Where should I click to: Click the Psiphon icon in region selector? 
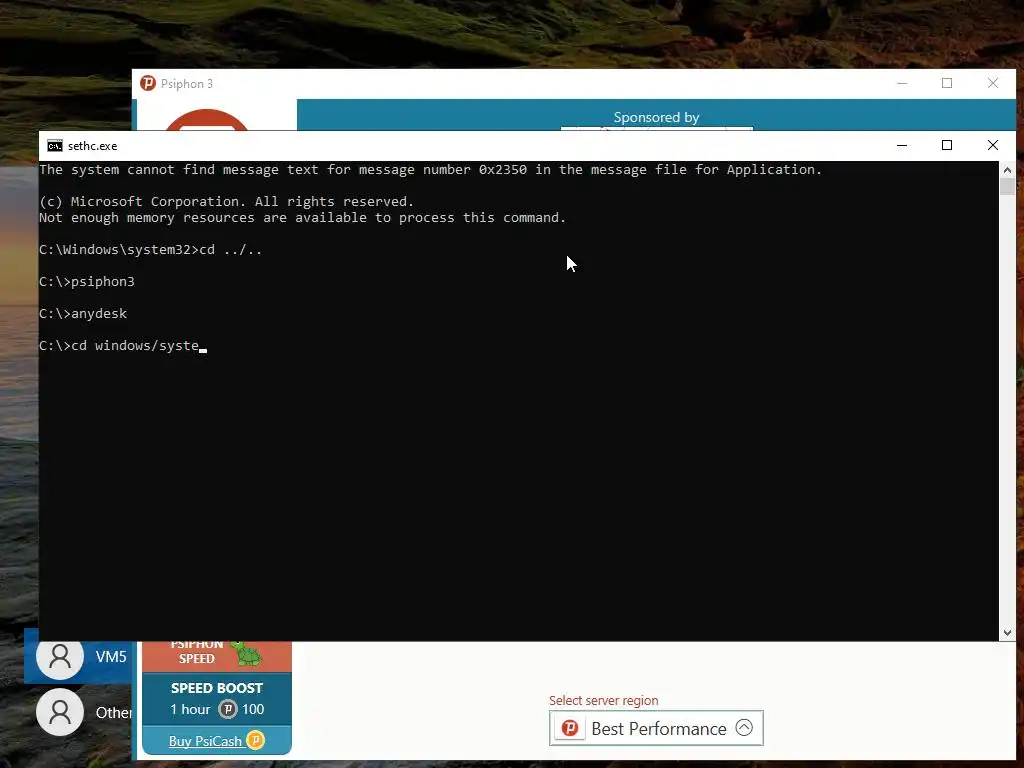569,728
